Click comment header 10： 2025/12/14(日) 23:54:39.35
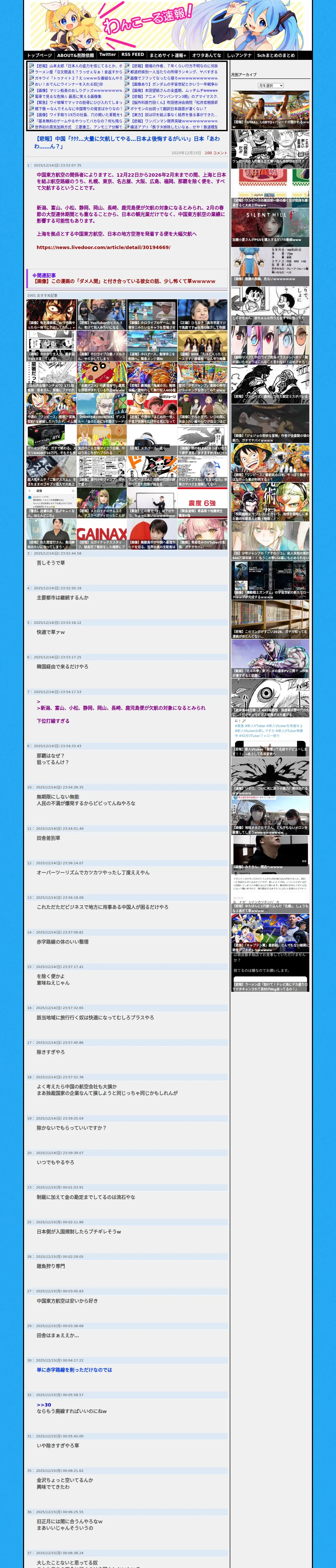Viewport: 336px width, 1568px height. tap(55, 787)
